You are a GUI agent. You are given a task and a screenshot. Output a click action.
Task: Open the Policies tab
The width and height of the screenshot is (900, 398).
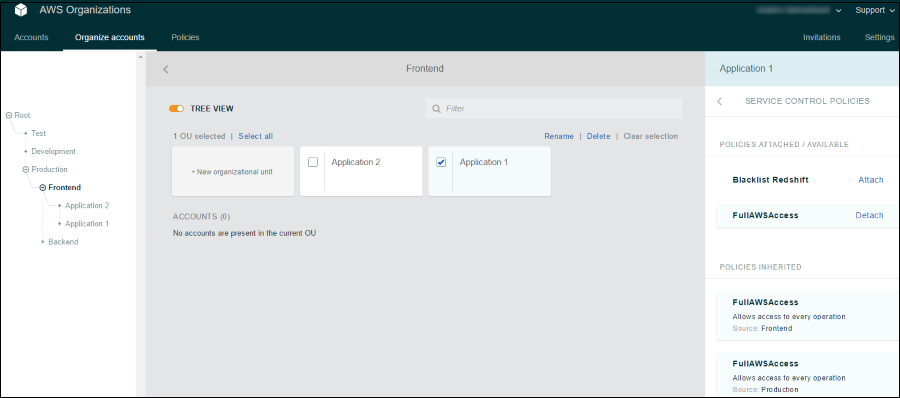[x=185, y=37]
